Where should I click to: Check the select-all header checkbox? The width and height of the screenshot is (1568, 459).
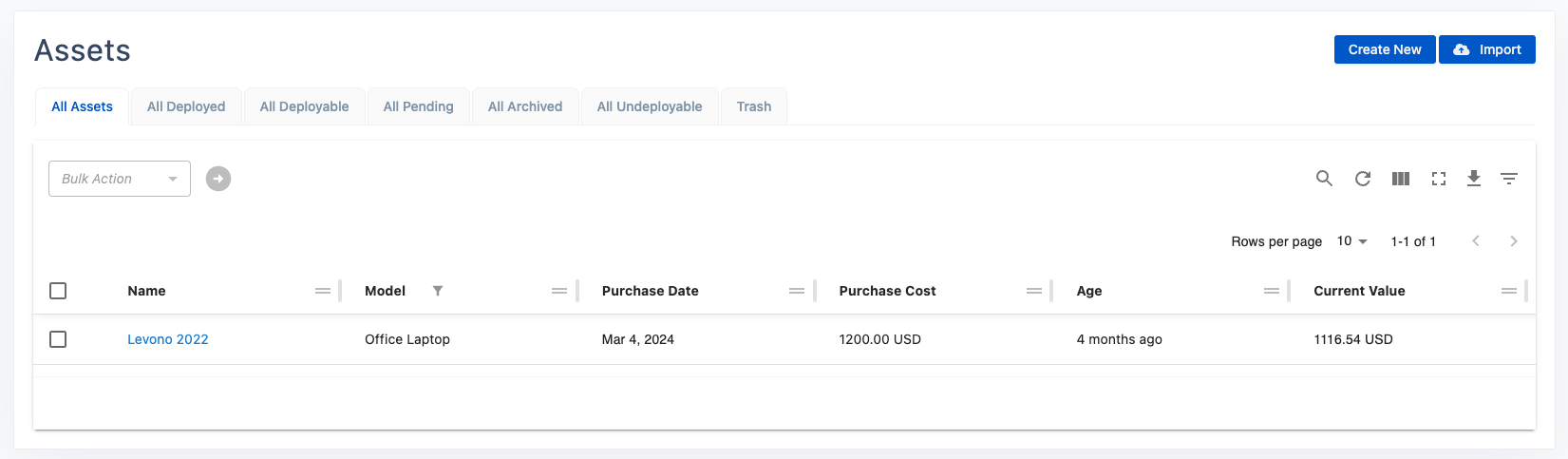58,291
